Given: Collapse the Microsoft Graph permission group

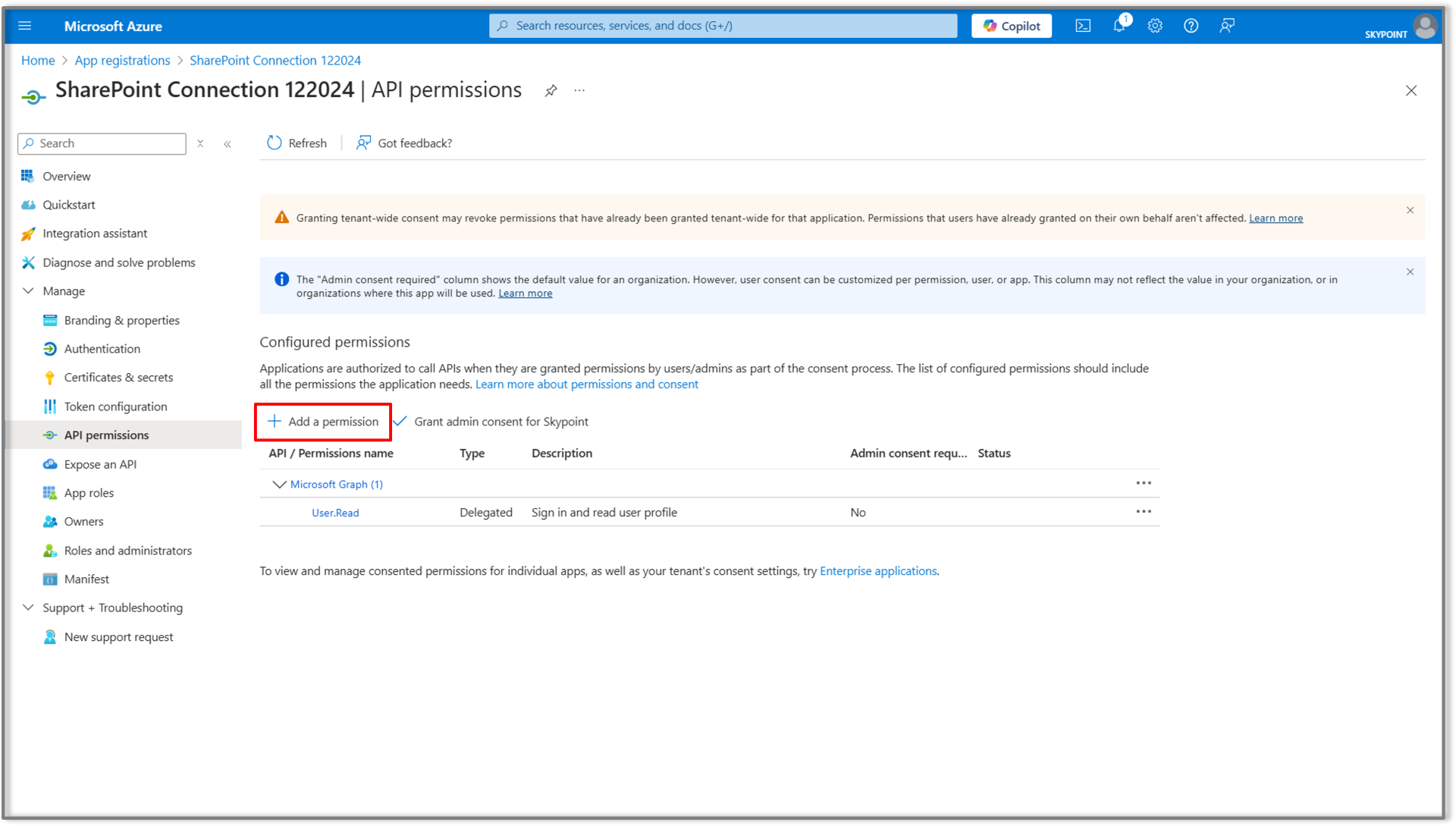Looking at the screenshot, I should [x=279, y=484].
